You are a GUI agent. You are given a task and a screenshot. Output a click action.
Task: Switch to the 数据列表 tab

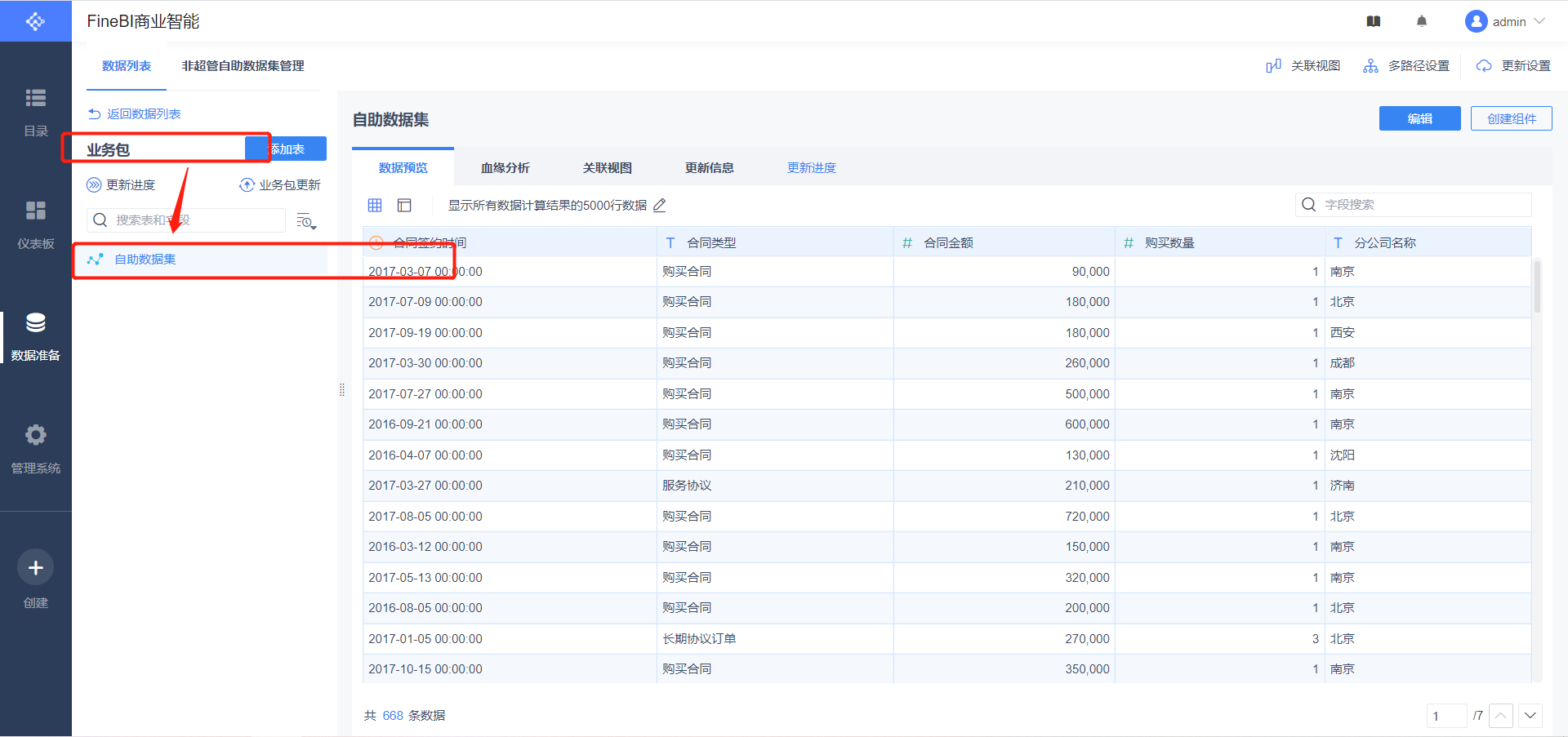pyautogui.click(x=127, y=66)
